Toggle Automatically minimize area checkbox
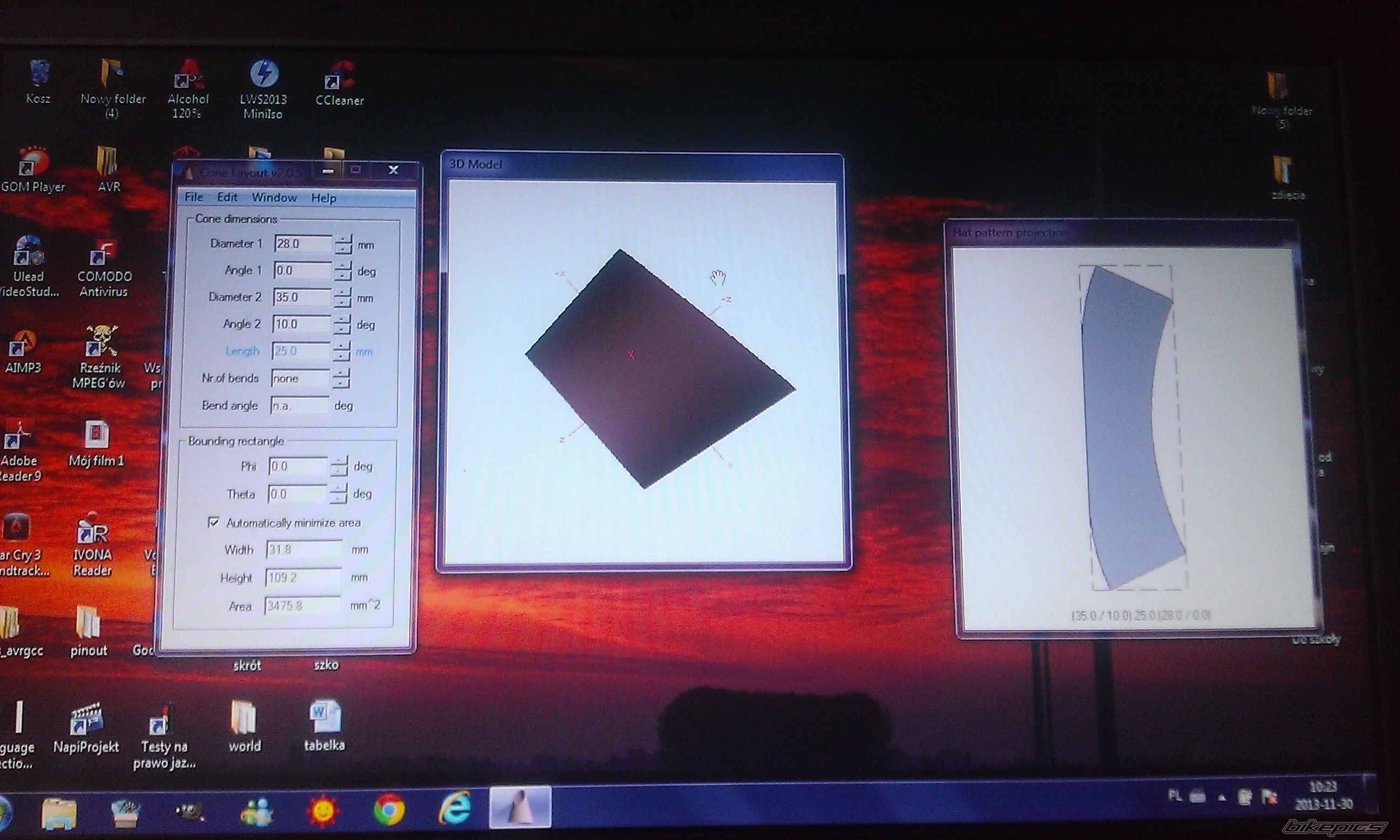Image resolution: width=1400 pixels, height=840 pixels. 213,522
